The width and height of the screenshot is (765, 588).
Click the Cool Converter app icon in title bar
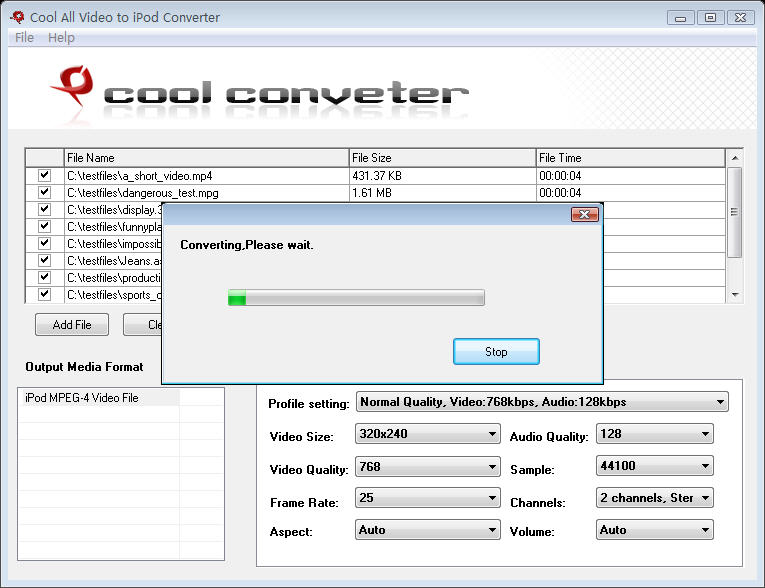pyautogui.click(x=18, y=17)
